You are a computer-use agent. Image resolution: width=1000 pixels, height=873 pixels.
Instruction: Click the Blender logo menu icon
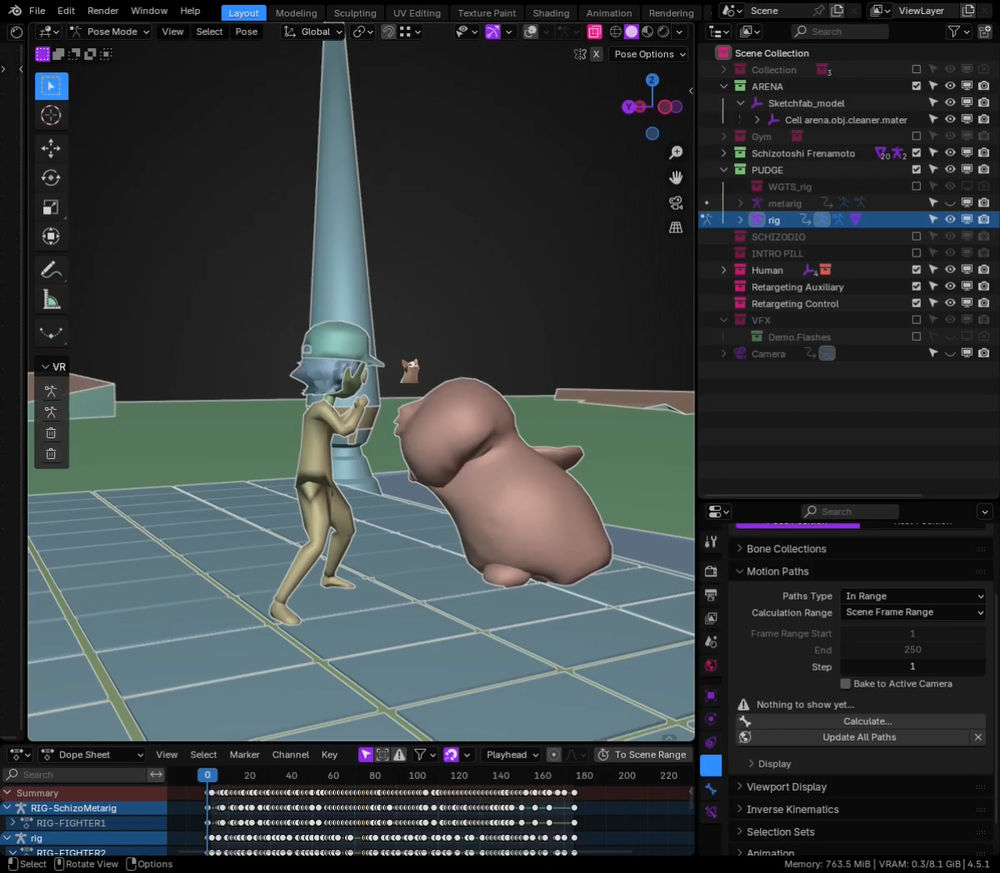coord(15,11)
